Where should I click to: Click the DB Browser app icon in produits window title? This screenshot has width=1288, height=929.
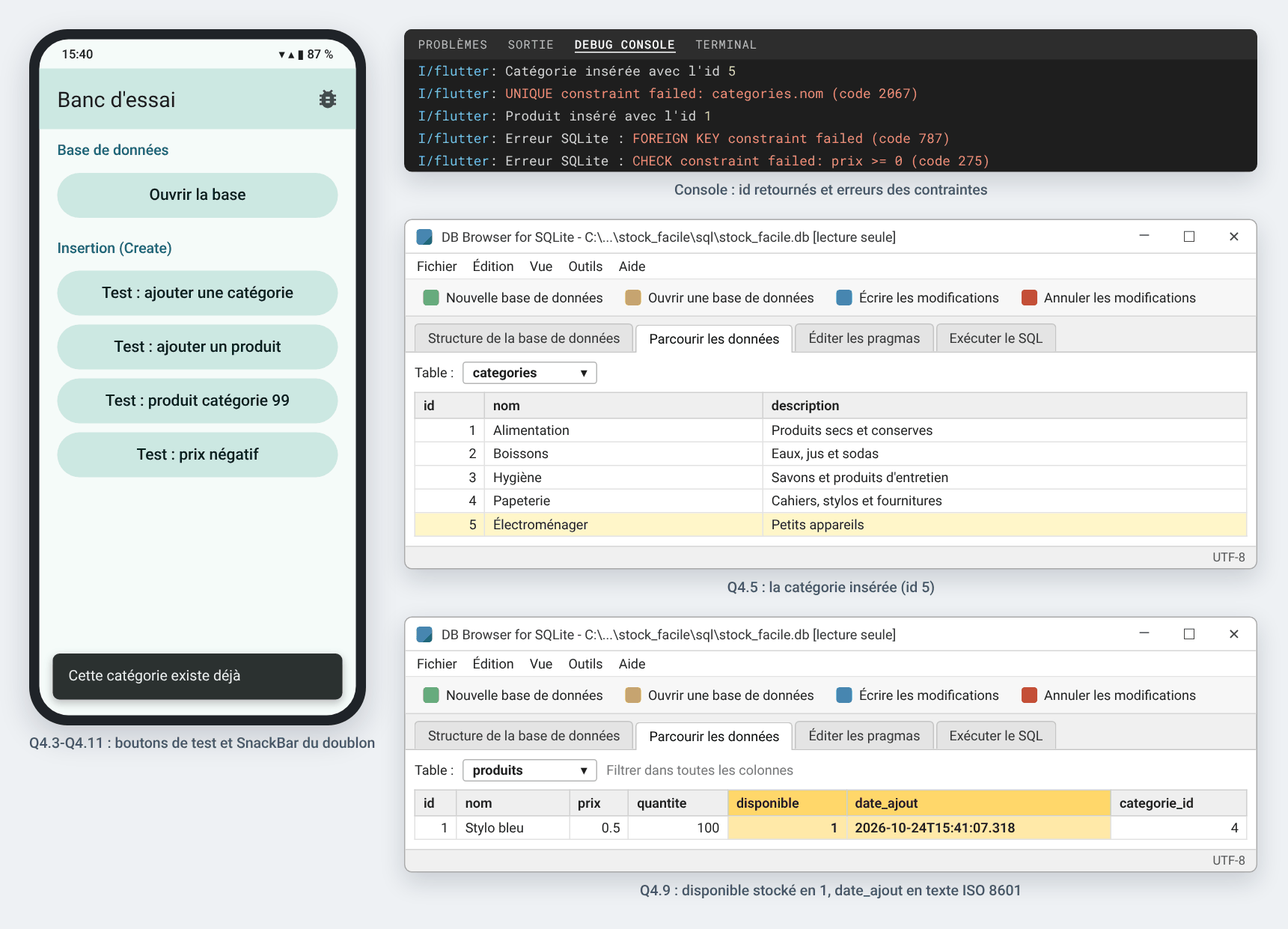(x=424, y=635)
